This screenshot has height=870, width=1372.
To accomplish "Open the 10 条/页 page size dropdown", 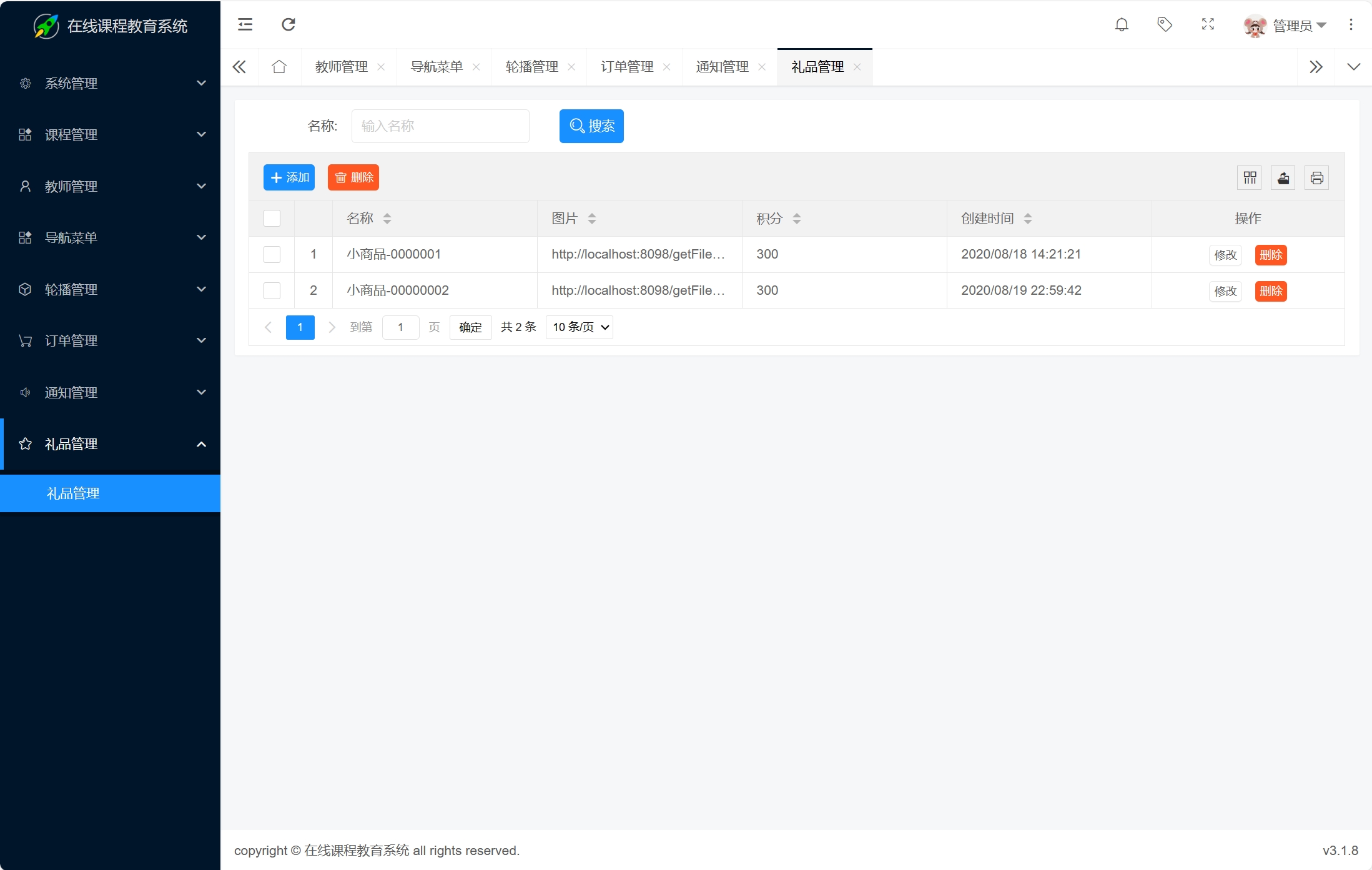I will click(x=580, y=327).
